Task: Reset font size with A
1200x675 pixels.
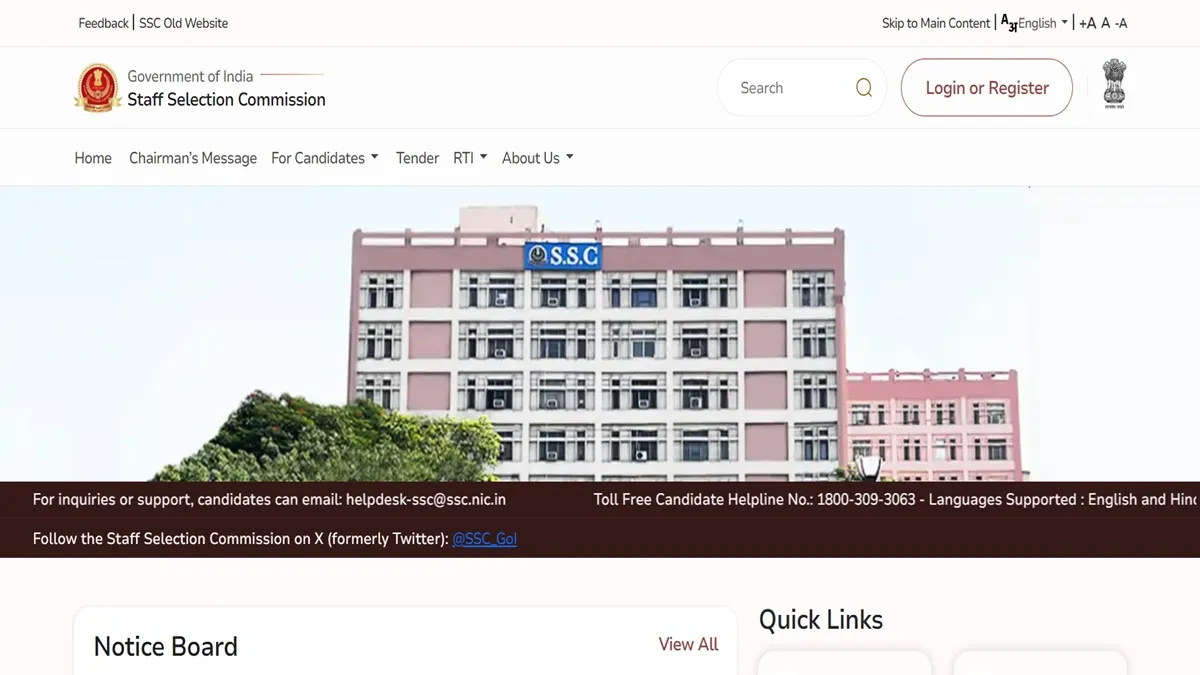Action: tap(1106, 23)
